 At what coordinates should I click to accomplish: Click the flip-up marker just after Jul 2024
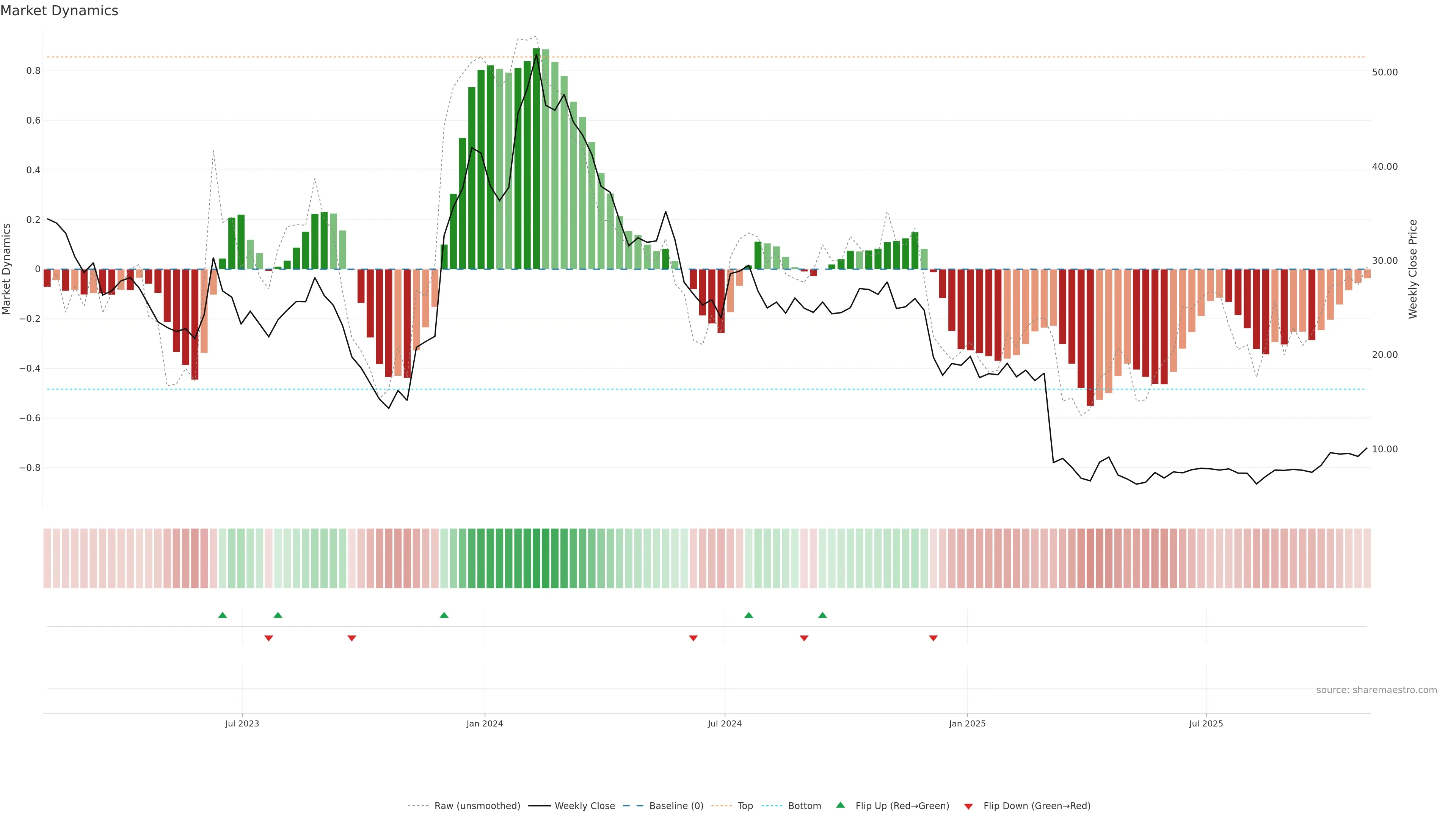pos(748,615)
